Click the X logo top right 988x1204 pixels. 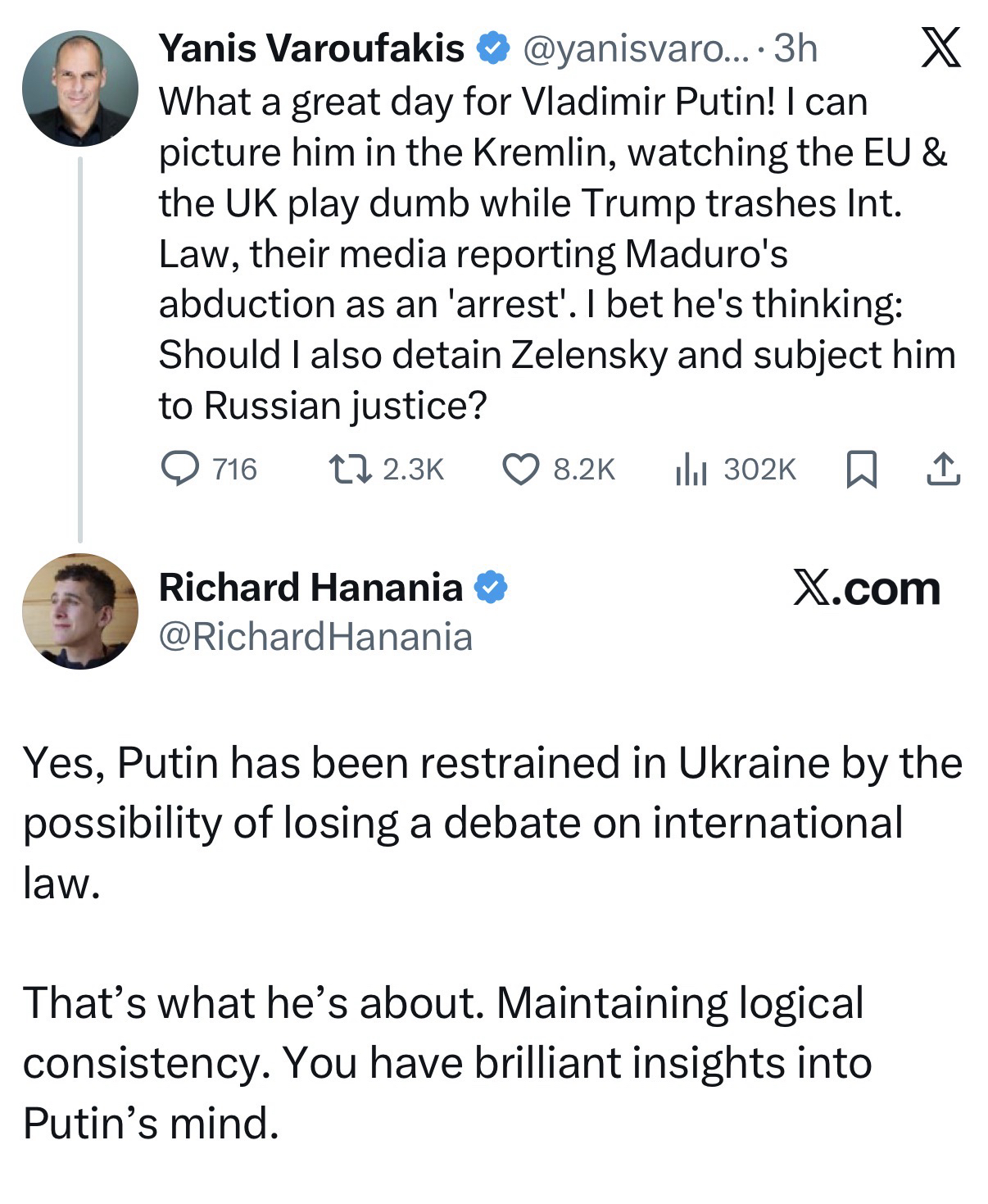[940, 48]
